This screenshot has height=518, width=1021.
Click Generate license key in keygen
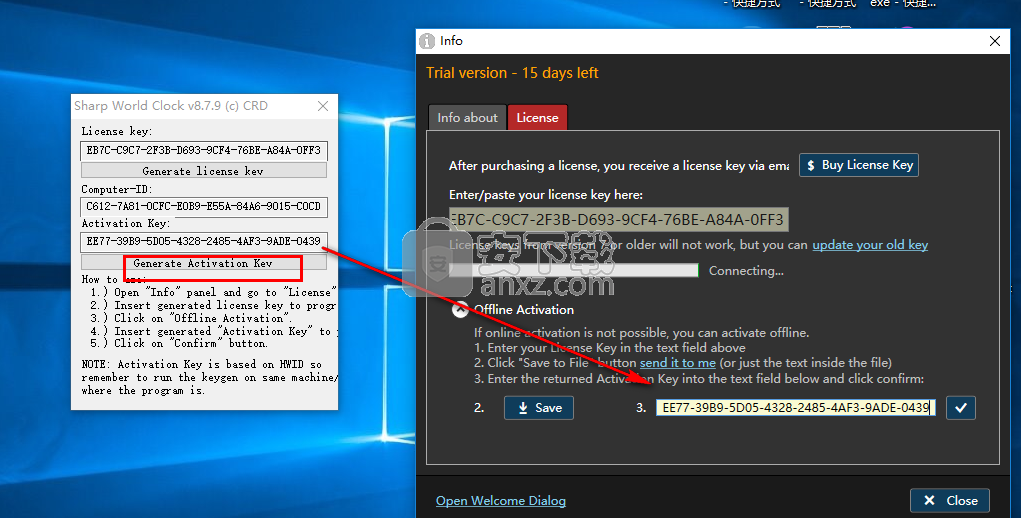point(204,170)
